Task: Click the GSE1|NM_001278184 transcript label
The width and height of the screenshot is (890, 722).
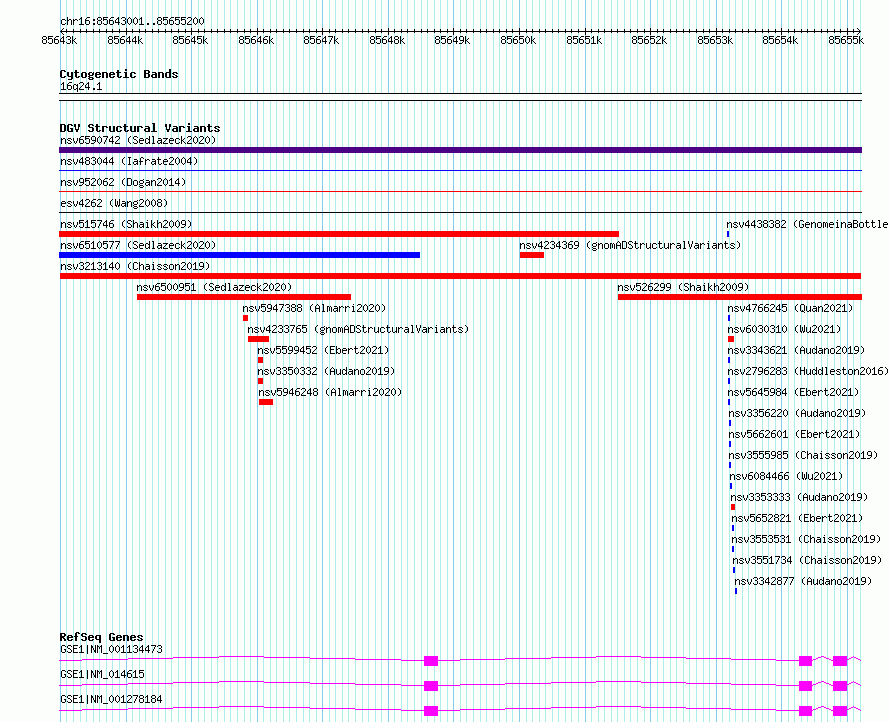Action: (111, 699)
